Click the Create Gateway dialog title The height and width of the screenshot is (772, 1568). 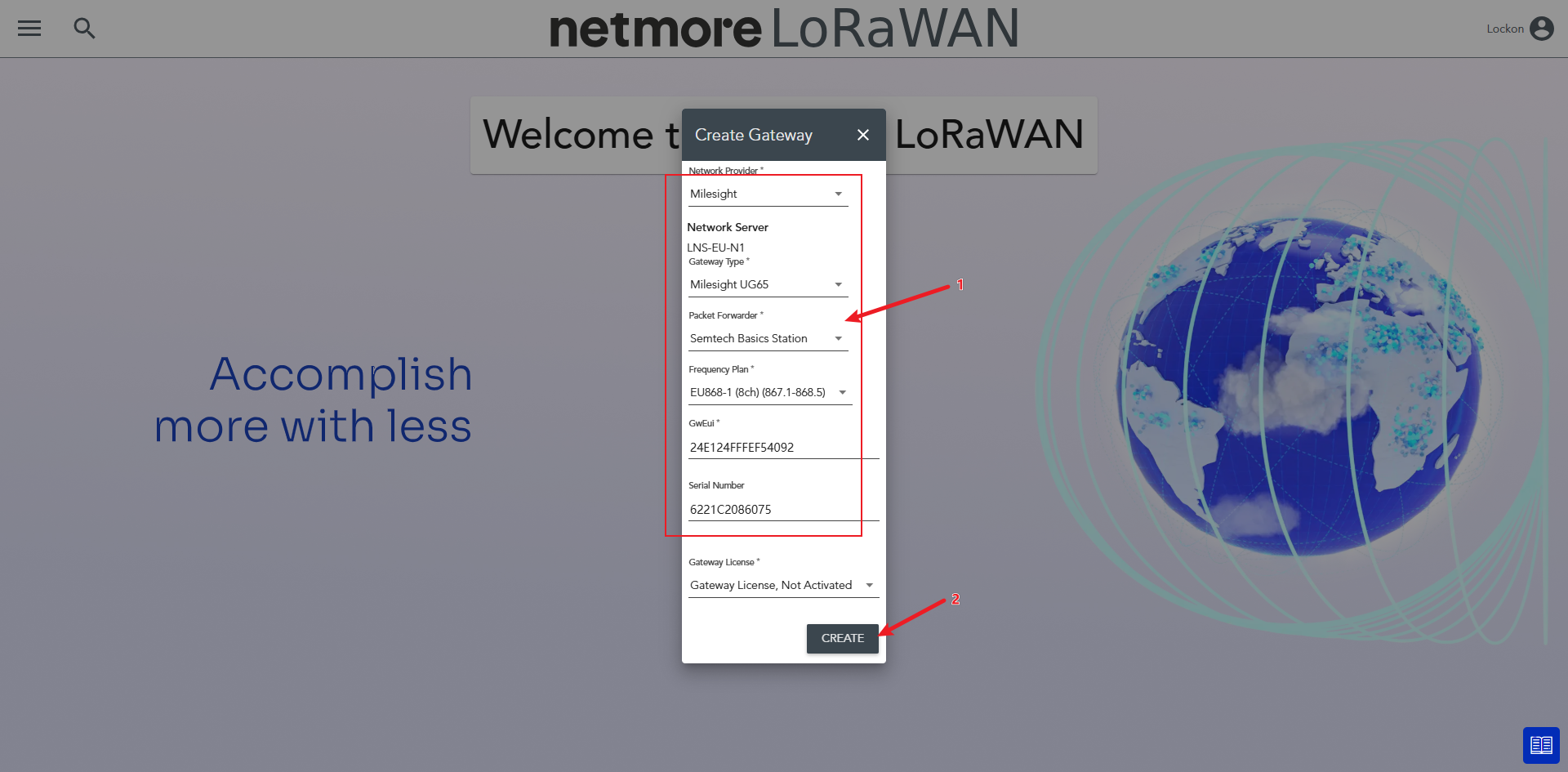754,135
